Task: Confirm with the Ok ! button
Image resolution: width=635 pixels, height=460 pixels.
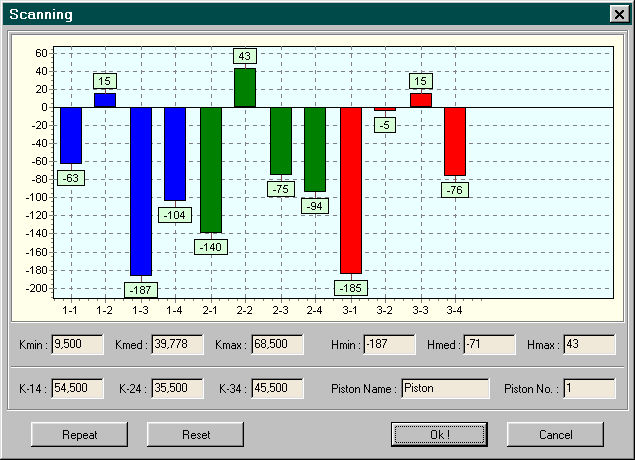Action: coord(440,434)
